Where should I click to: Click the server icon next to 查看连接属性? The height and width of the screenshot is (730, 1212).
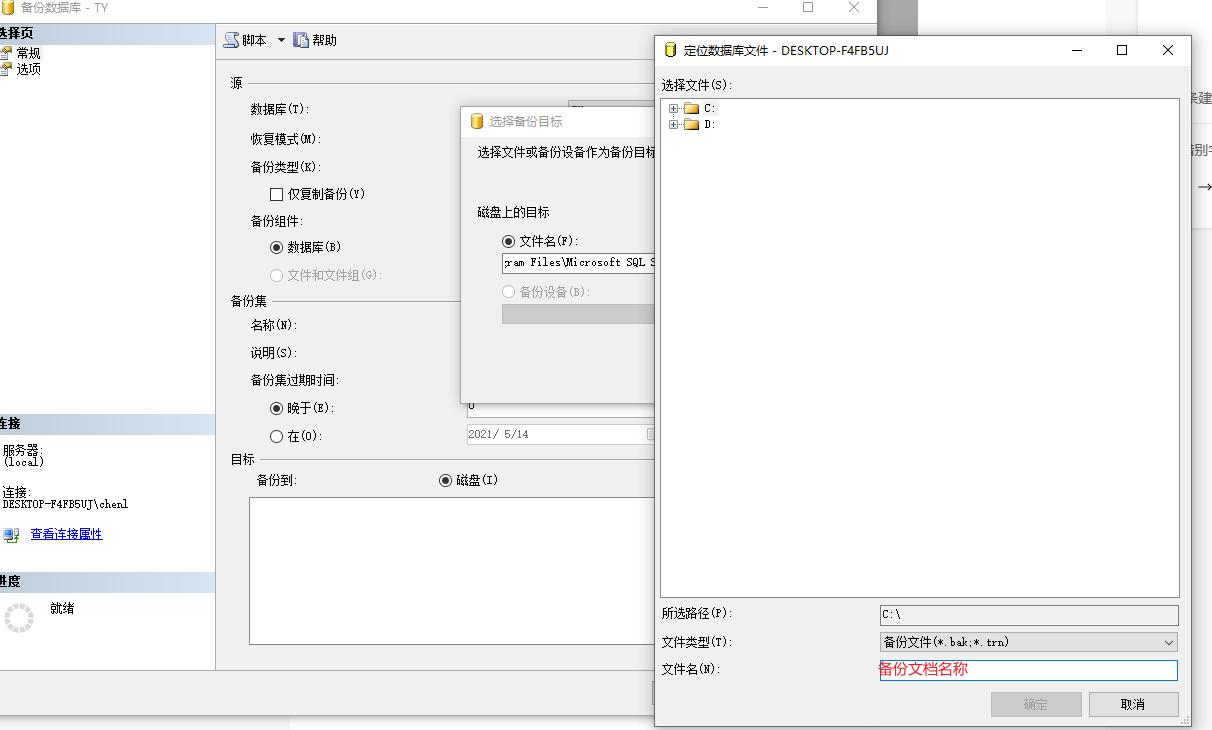(11, 535)
